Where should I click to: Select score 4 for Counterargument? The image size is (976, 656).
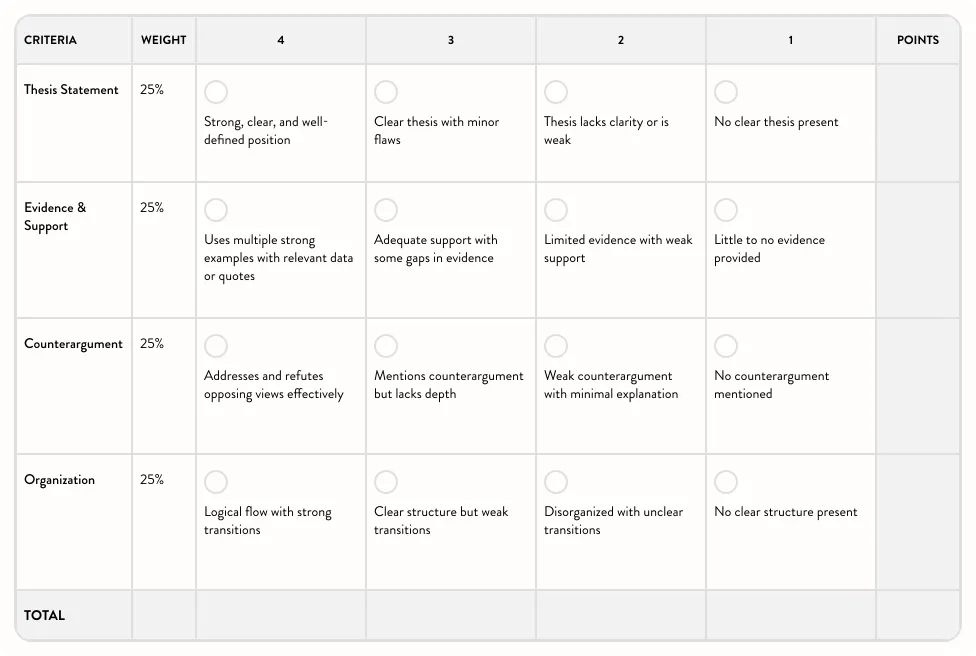(216, 347)
